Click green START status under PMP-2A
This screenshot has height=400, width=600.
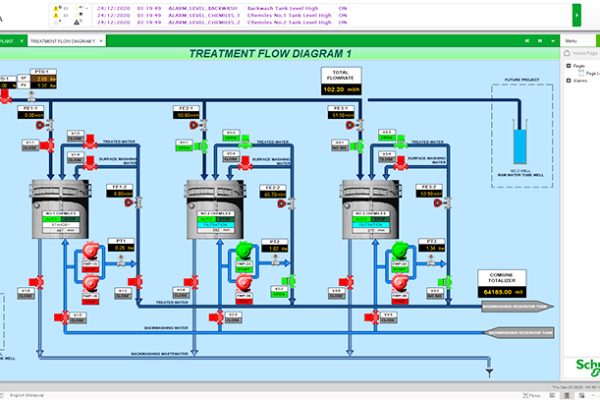(x=244, y=269)
